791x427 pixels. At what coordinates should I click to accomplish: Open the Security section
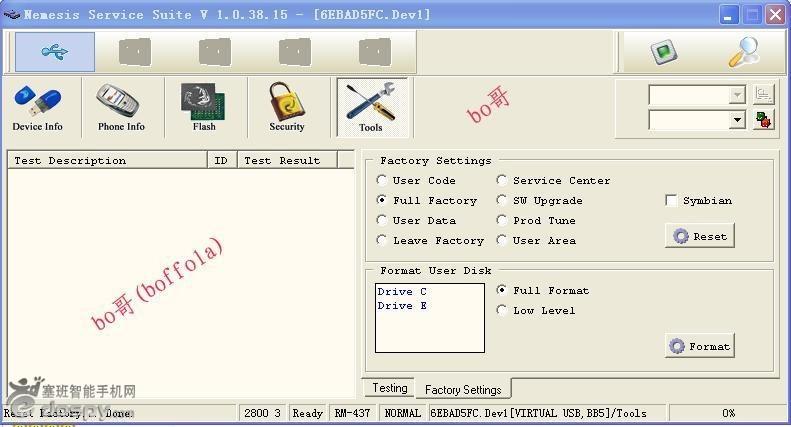(x=287, y=108)
